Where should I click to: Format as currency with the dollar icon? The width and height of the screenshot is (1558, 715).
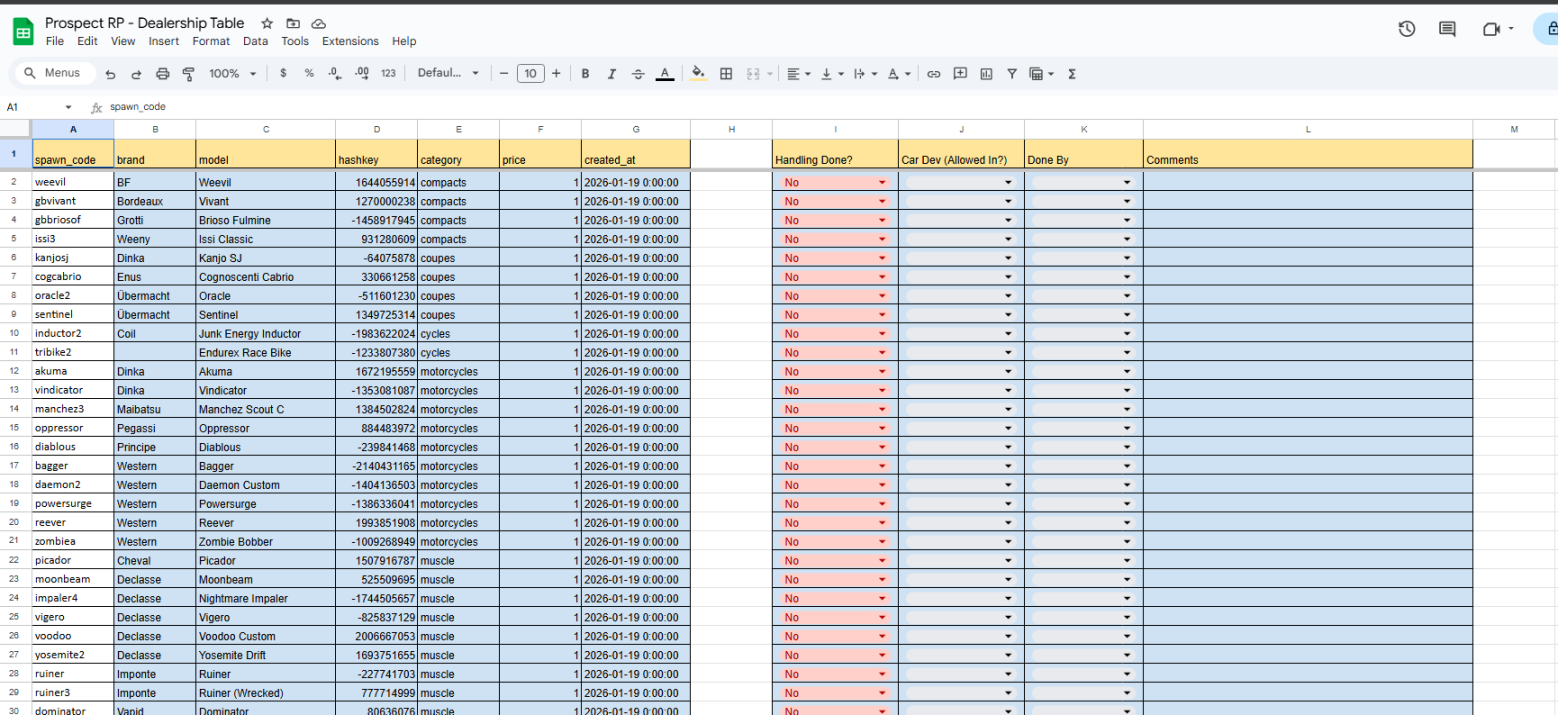click(x=283, y=74)
